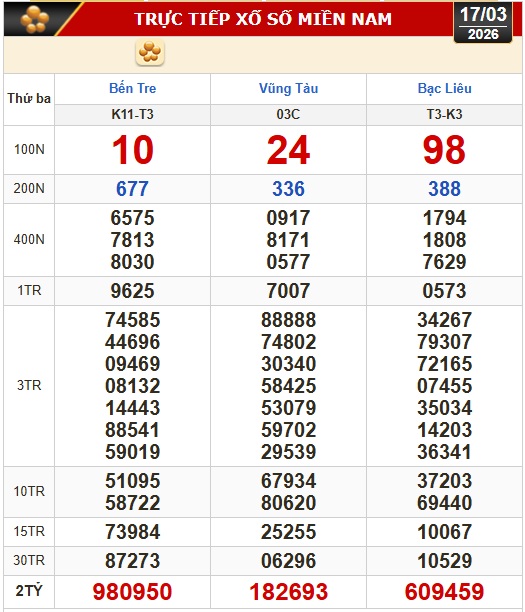Click the 15TR number 10067
The image size is (525, 612).
coord(445,532)
